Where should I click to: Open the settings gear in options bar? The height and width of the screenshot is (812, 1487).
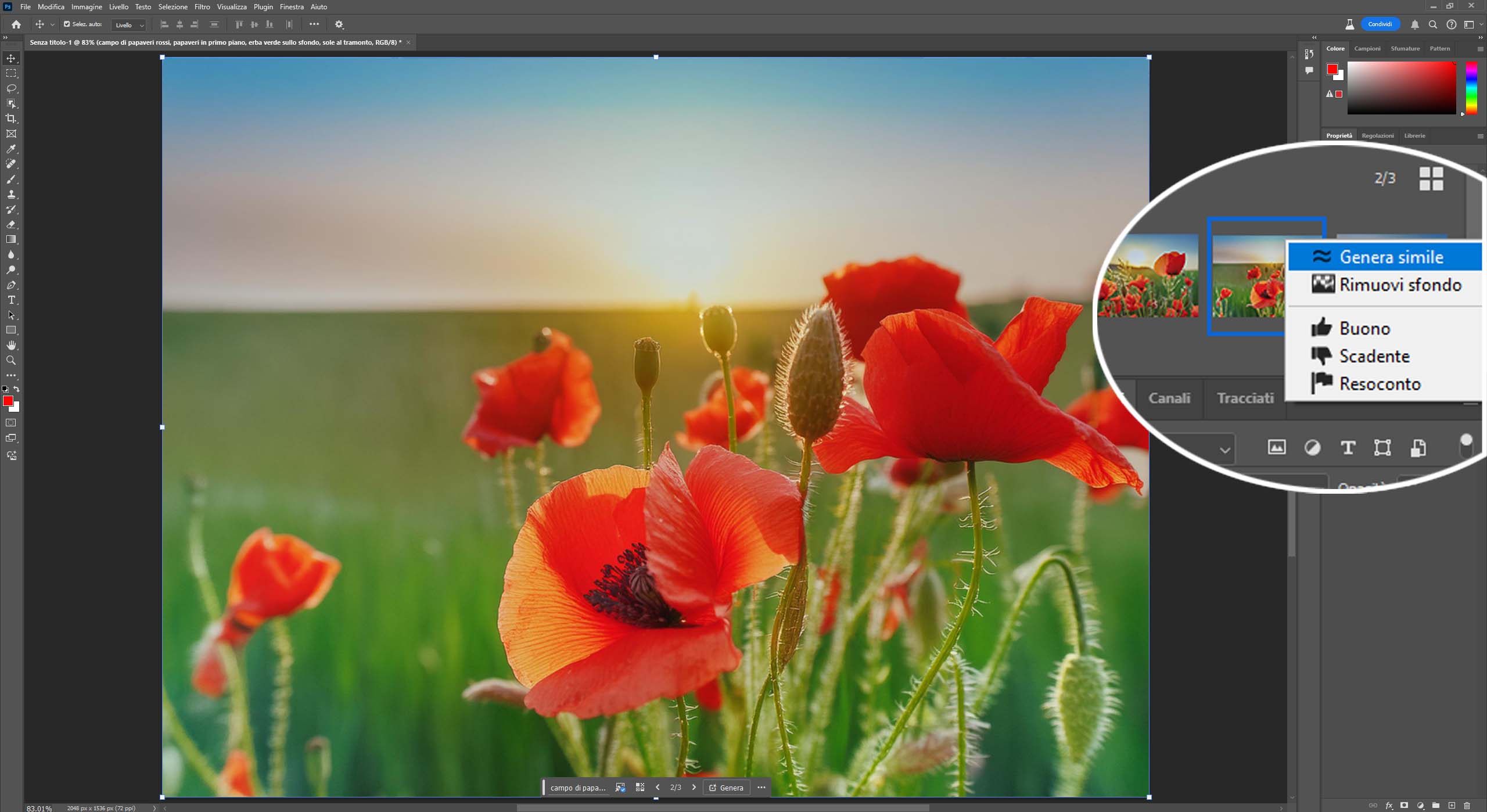pos(339,24)
